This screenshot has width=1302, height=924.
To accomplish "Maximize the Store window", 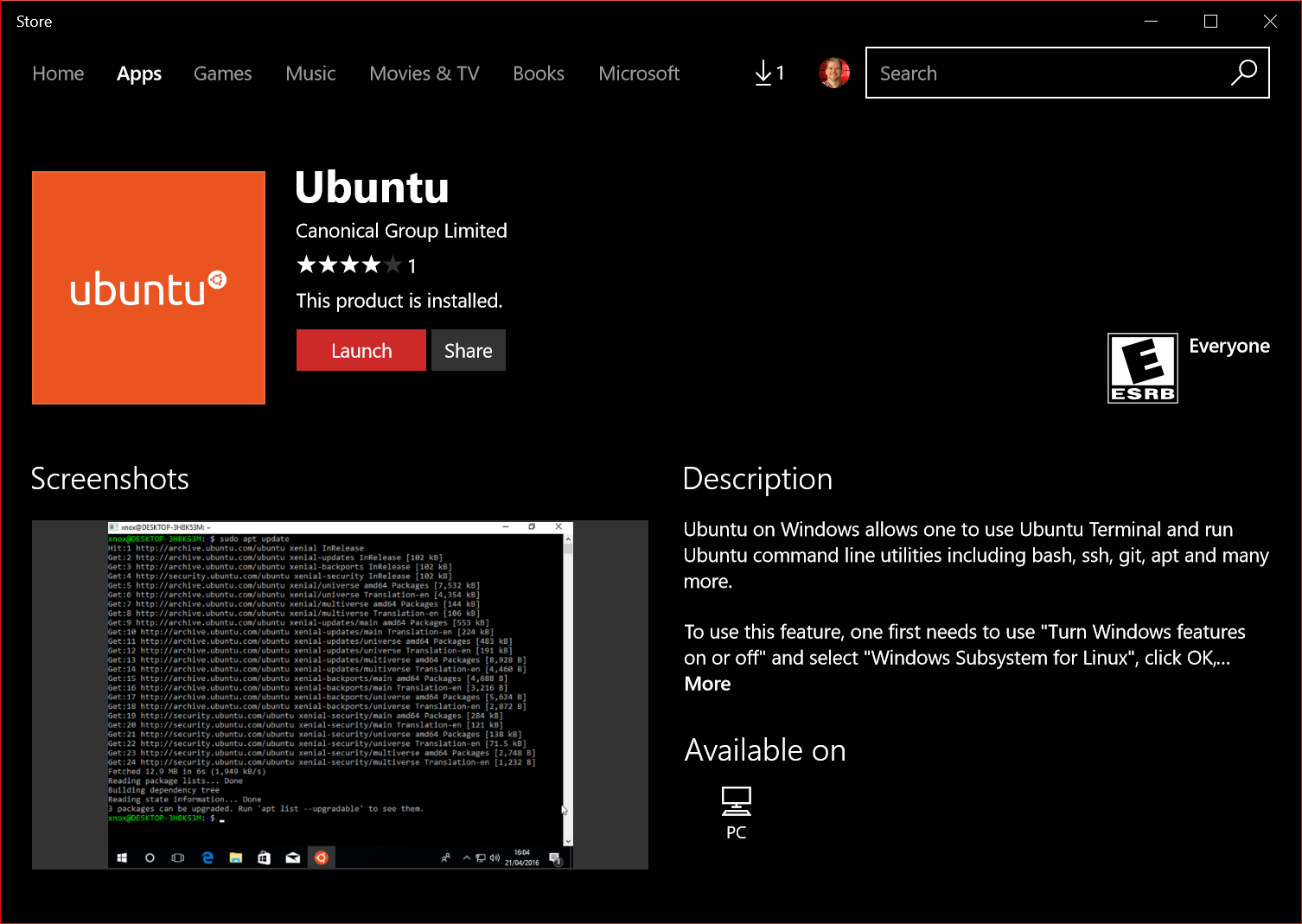I will pyautogui.click(x=1210, y=22).
